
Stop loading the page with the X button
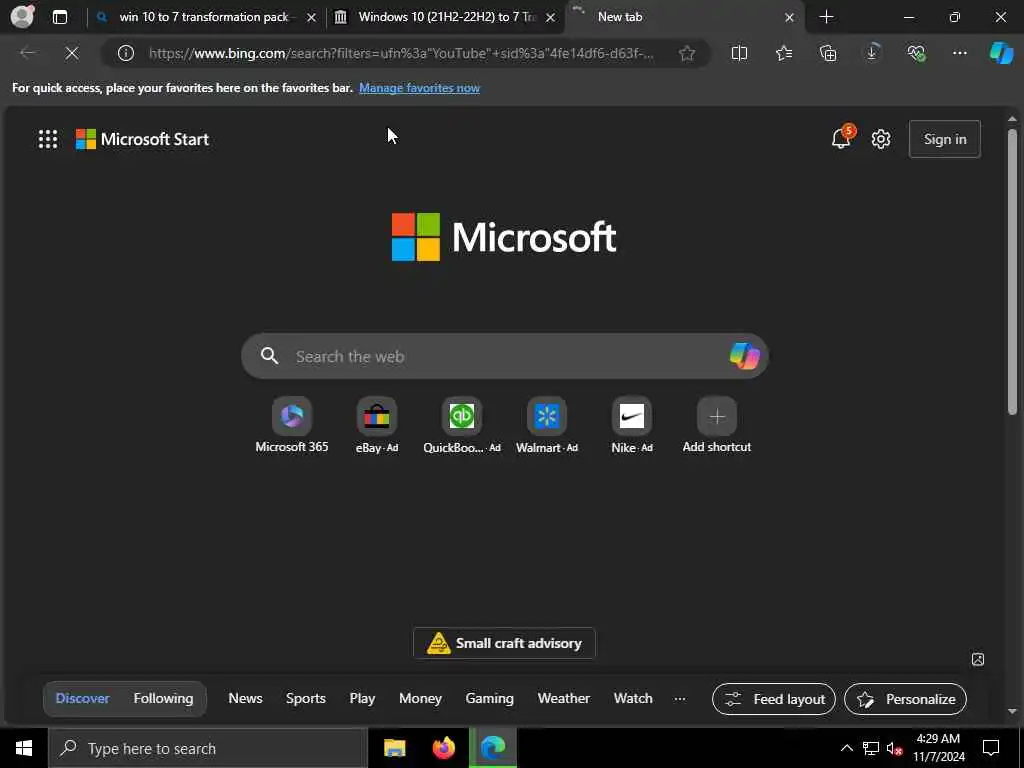click(72, 53)
